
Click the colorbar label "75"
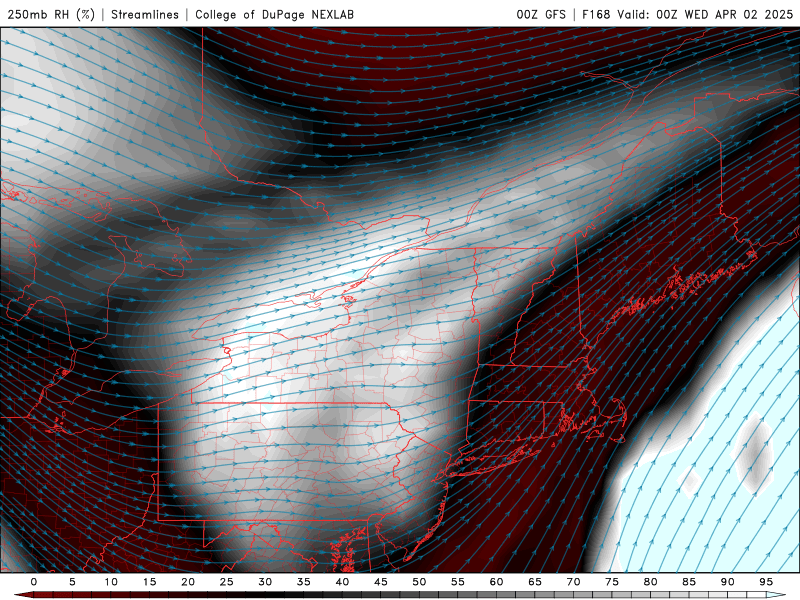(612, 582)
